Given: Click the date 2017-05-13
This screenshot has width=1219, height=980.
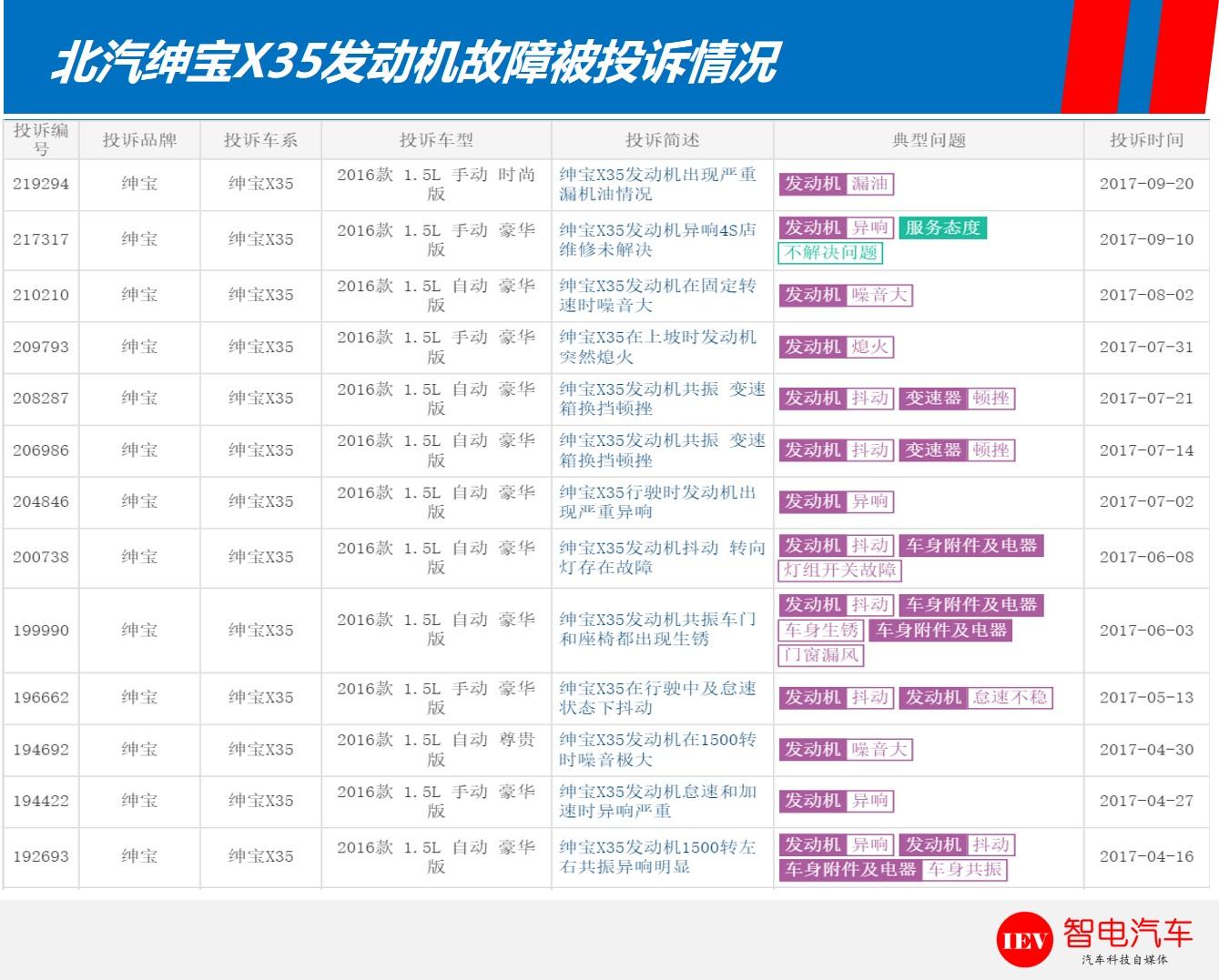Looking at the screenshot, I should click(1146, 697).
